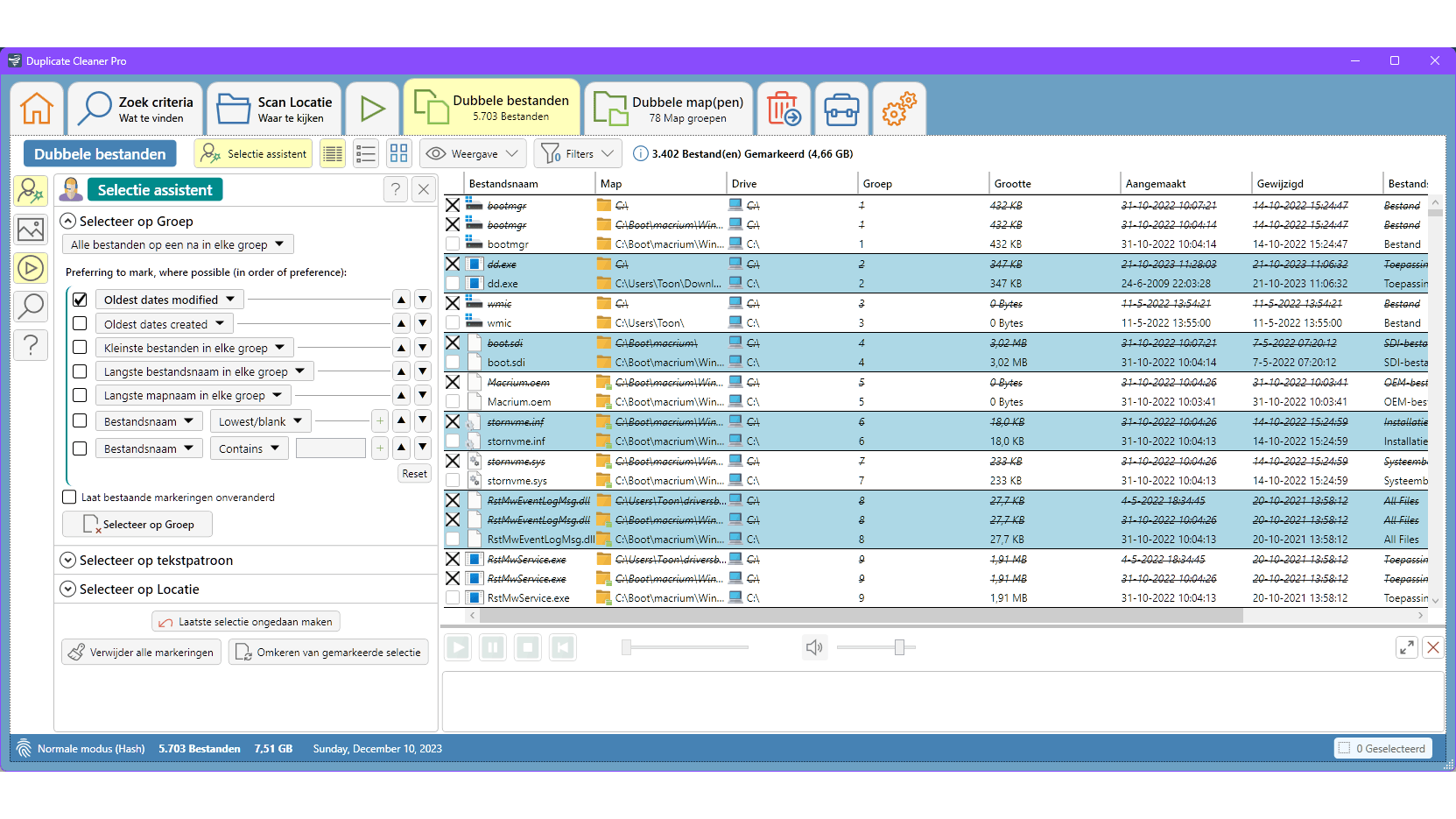1456x819 pixels.
Task: Expand the preview pane to fullscreen
Action: pyautogui.click(x=1407, y=647)
